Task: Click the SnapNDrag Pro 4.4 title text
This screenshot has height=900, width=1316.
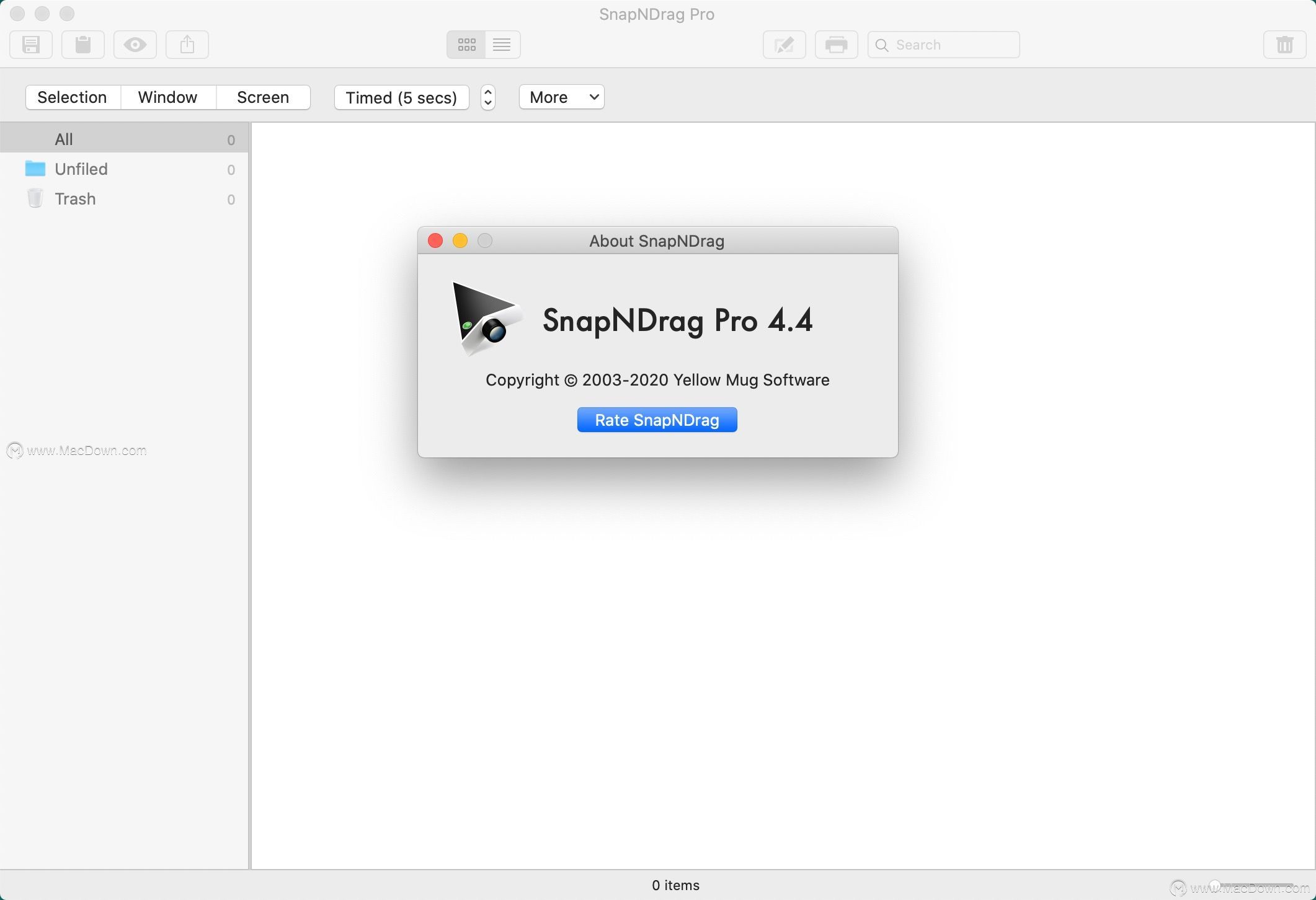Action: 677,321
